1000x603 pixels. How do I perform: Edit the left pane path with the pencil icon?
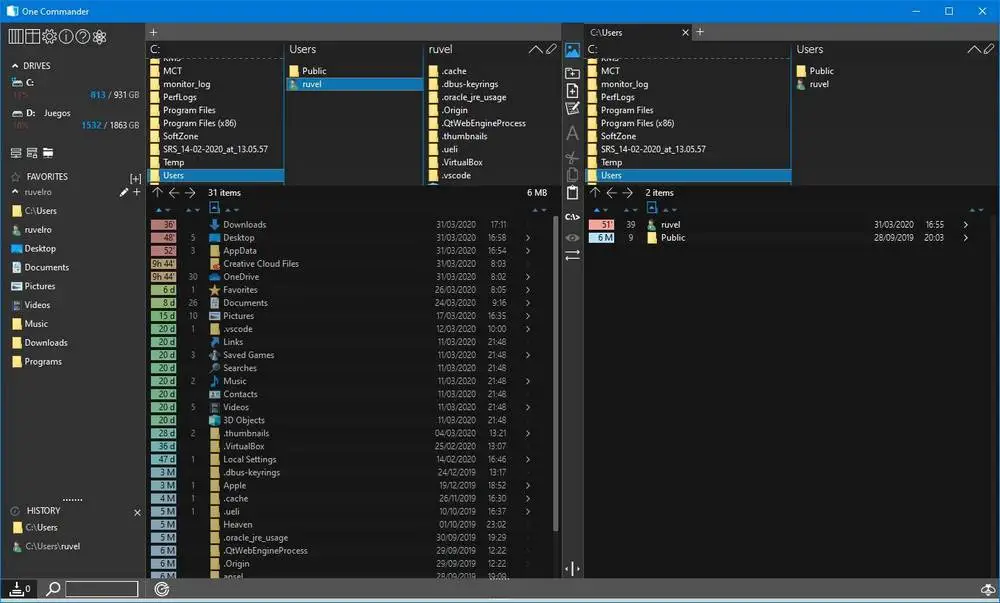552,48
